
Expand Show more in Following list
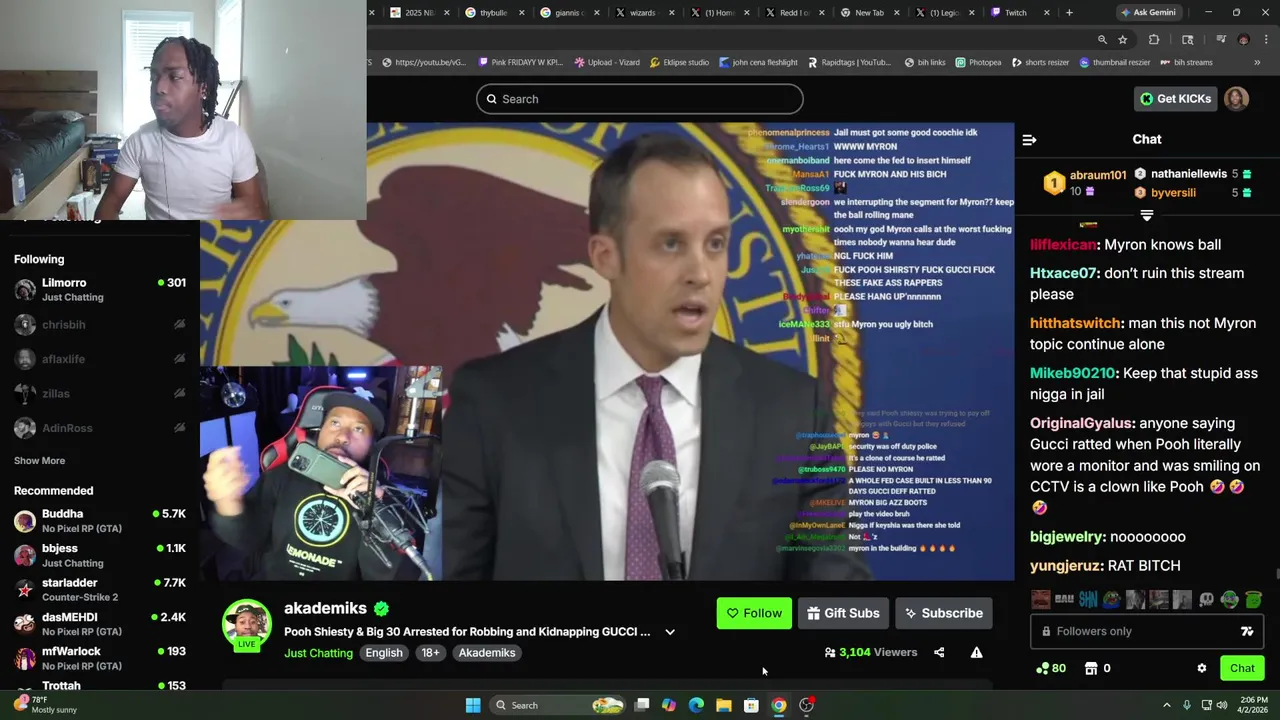[39, 461]
